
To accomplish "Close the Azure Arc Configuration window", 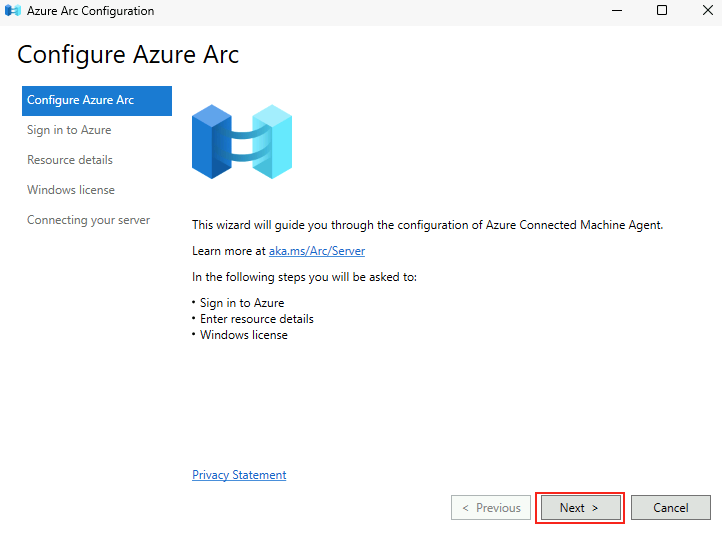I will click(x=708, y=11).
